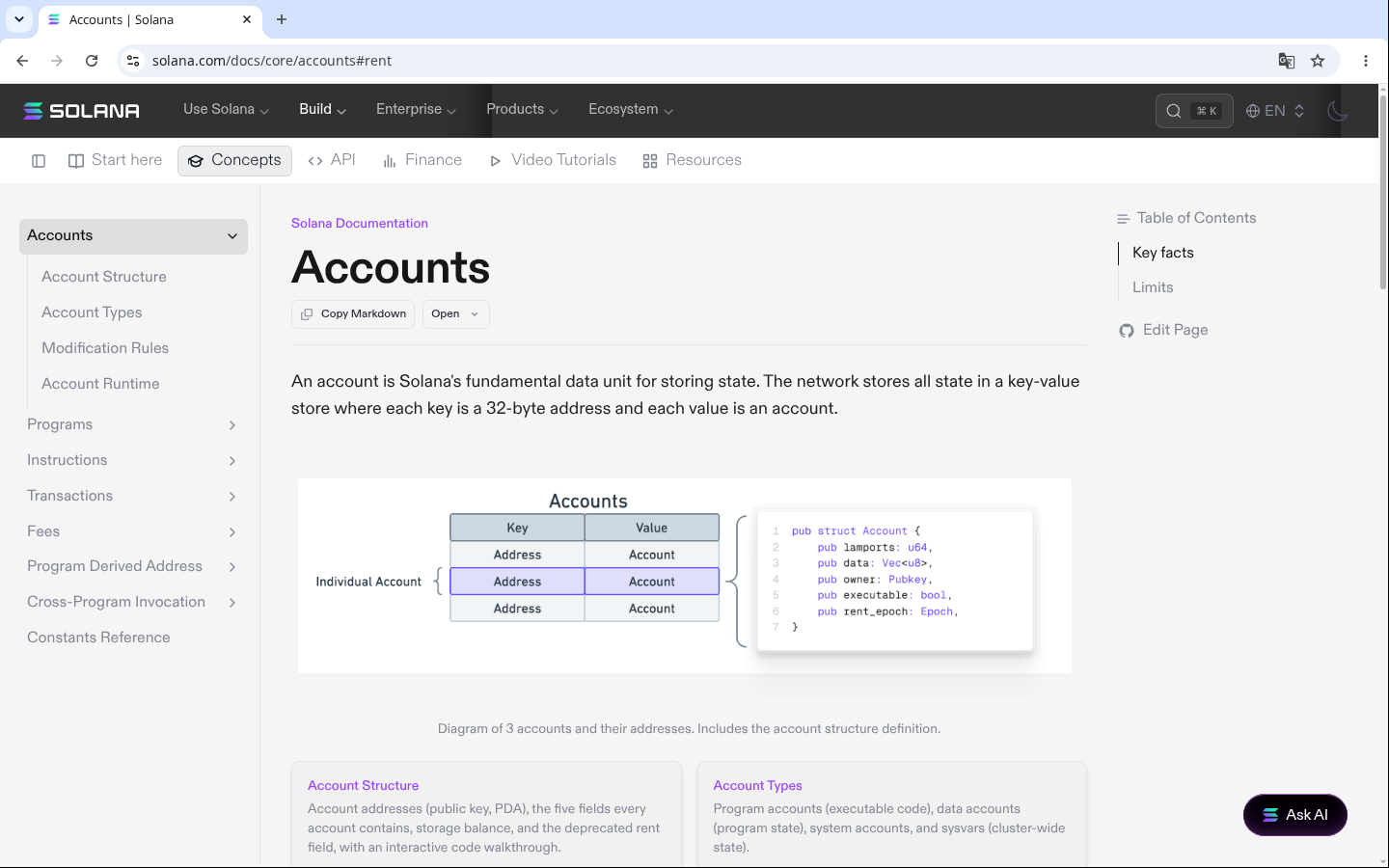Toggle the sidebar collapse icon
The width and height of the screenshot is (1389, 868).
(x=39, y=161)
